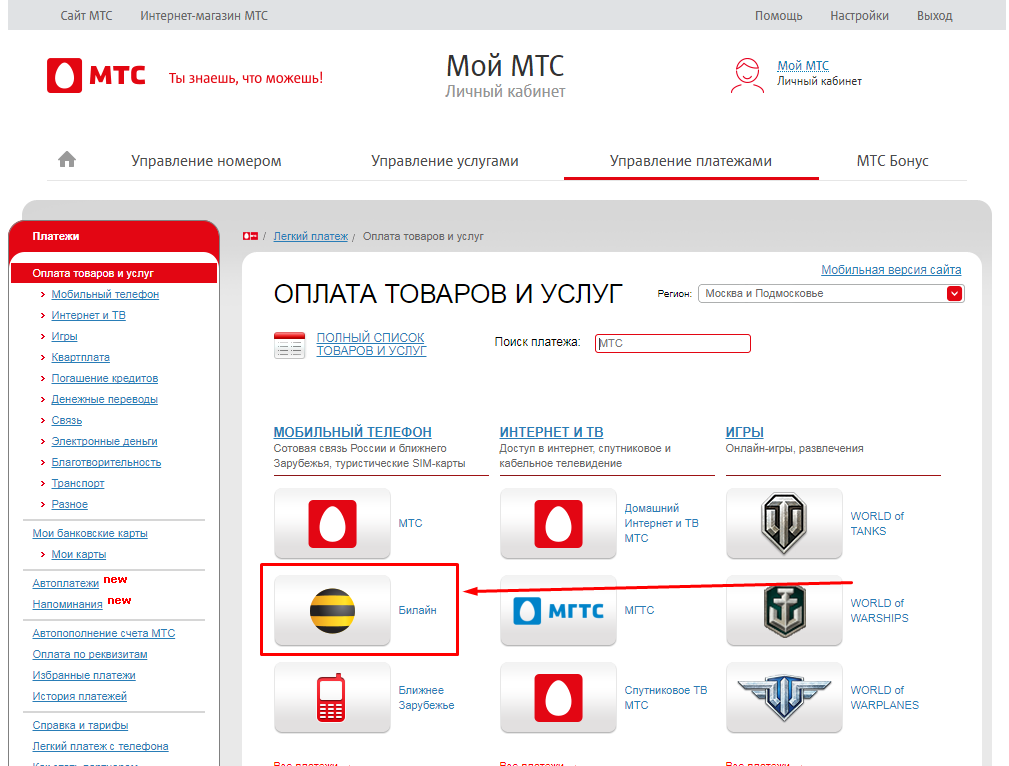Viewport: 1009px width, 766px height.
Task: Open the МОБИЛЬНЫЙ ТЕЛЕФОН category heading
Action: (x=353, y=433)
